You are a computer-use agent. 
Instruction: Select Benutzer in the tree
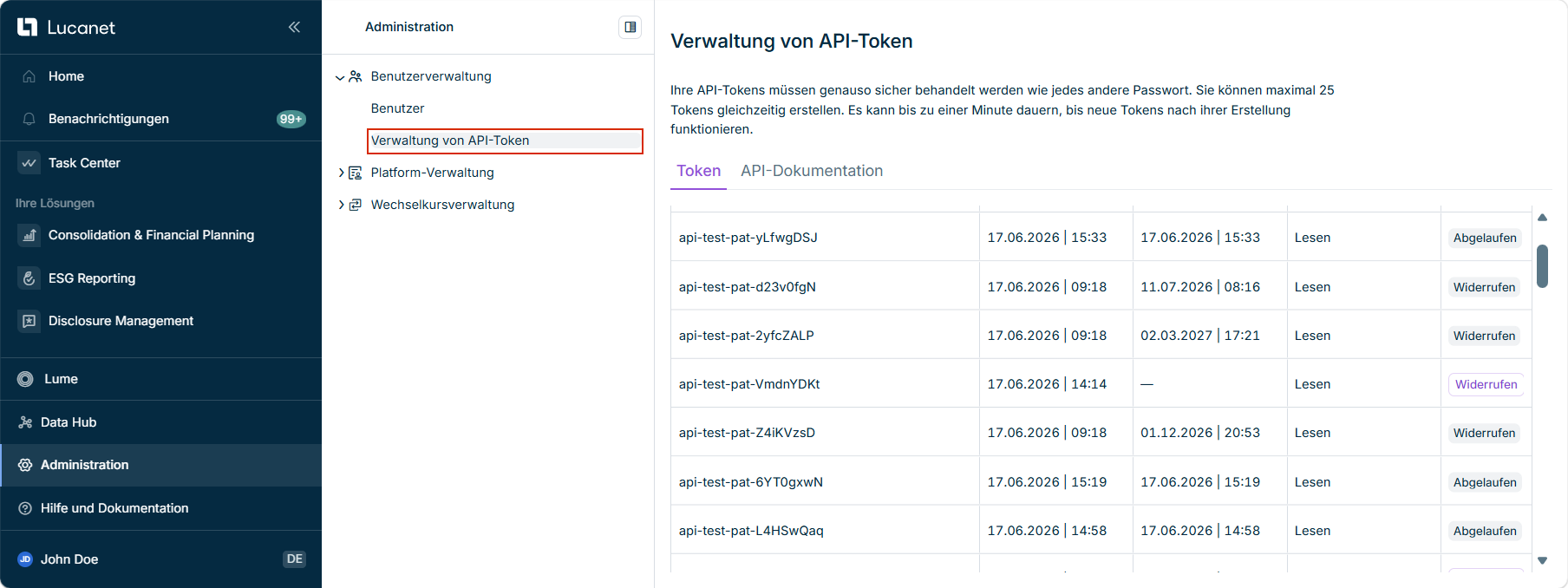click(x=397, y=108)
